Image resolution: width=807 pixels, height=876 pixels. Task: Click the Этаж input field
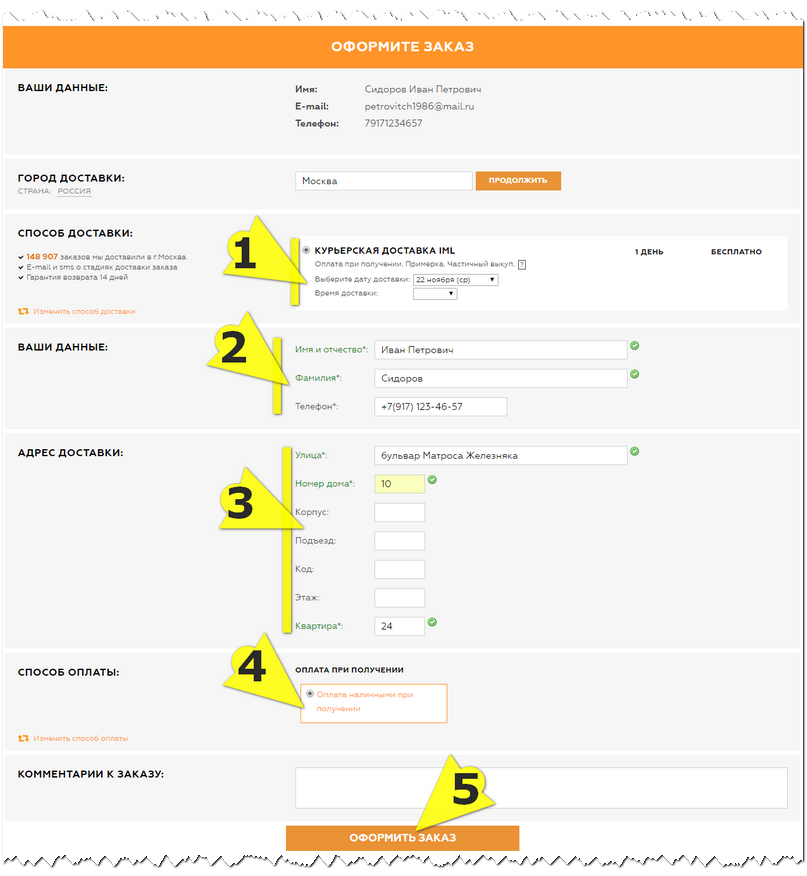click(400, 598)
